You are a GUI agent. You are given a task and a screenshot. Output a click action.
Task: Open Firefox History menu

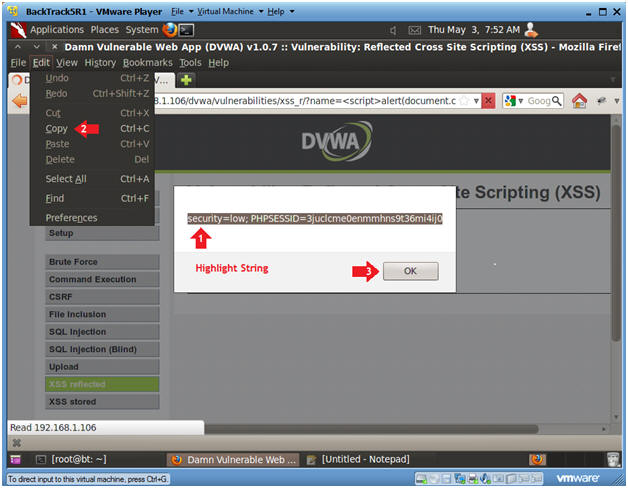point(100,63)
